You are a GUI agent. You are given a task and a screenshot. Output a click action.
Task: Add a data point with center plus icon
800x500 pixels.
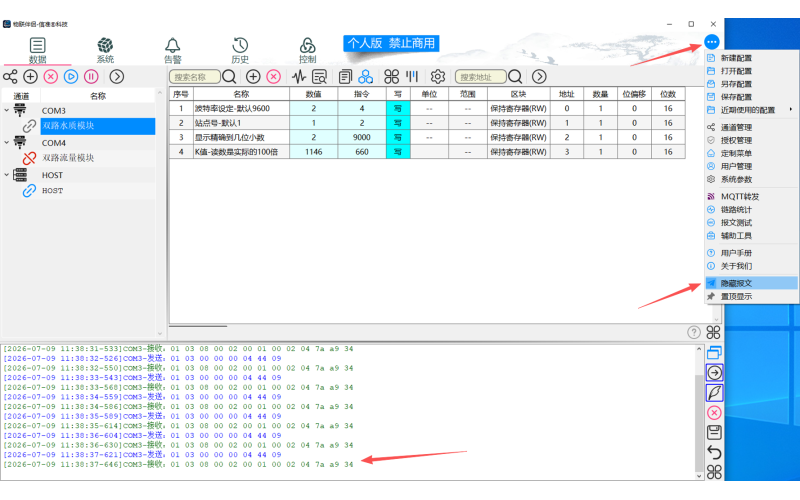253,77
